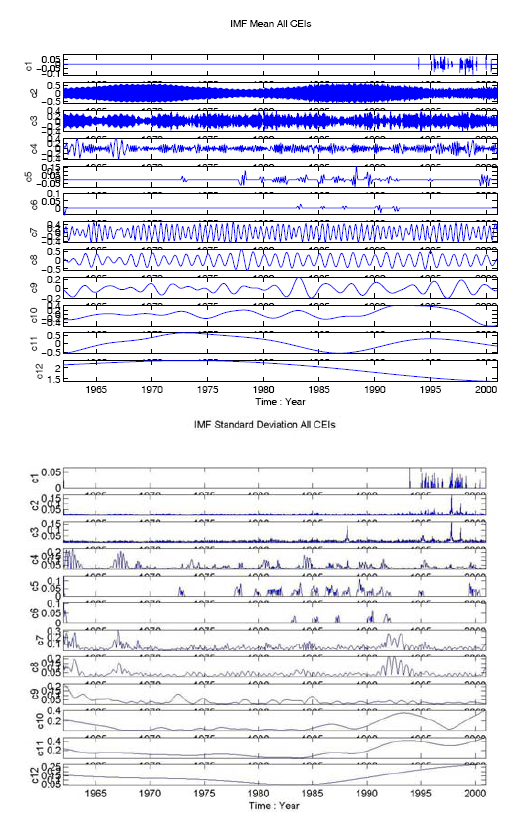Click the c5 subplot in IMF Mean chart
Image resolution: width=515 pixels, height=816 pixels.
[x=280, y=176]
